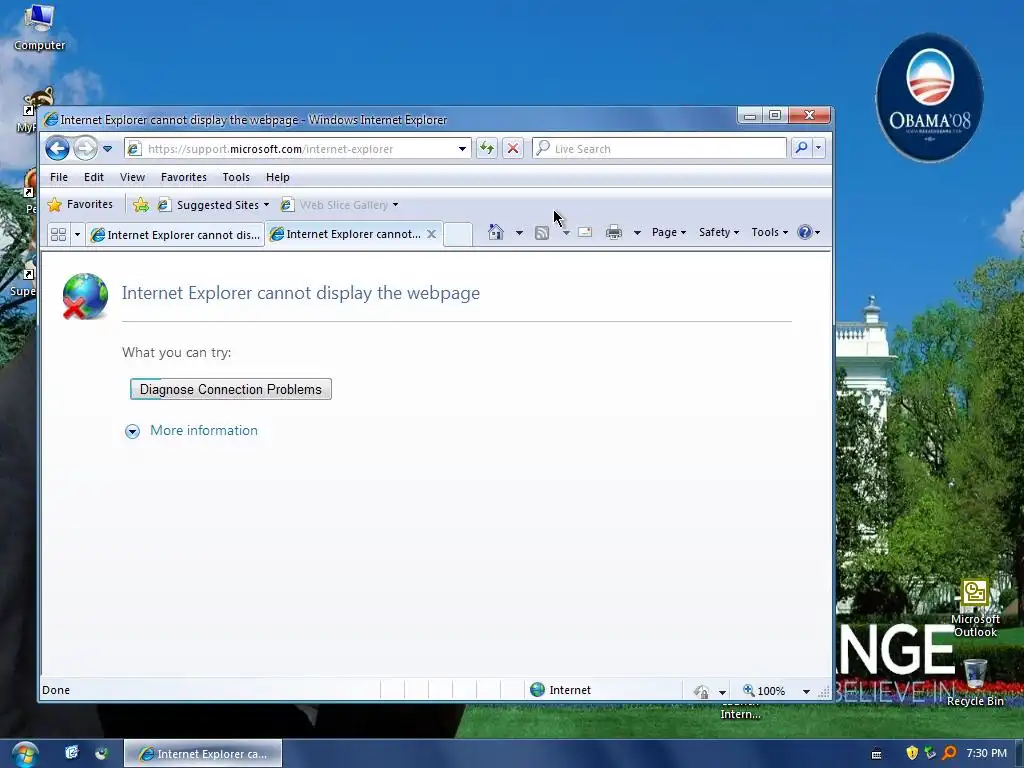Open the Tools menu in menu bar

point(236,177)
